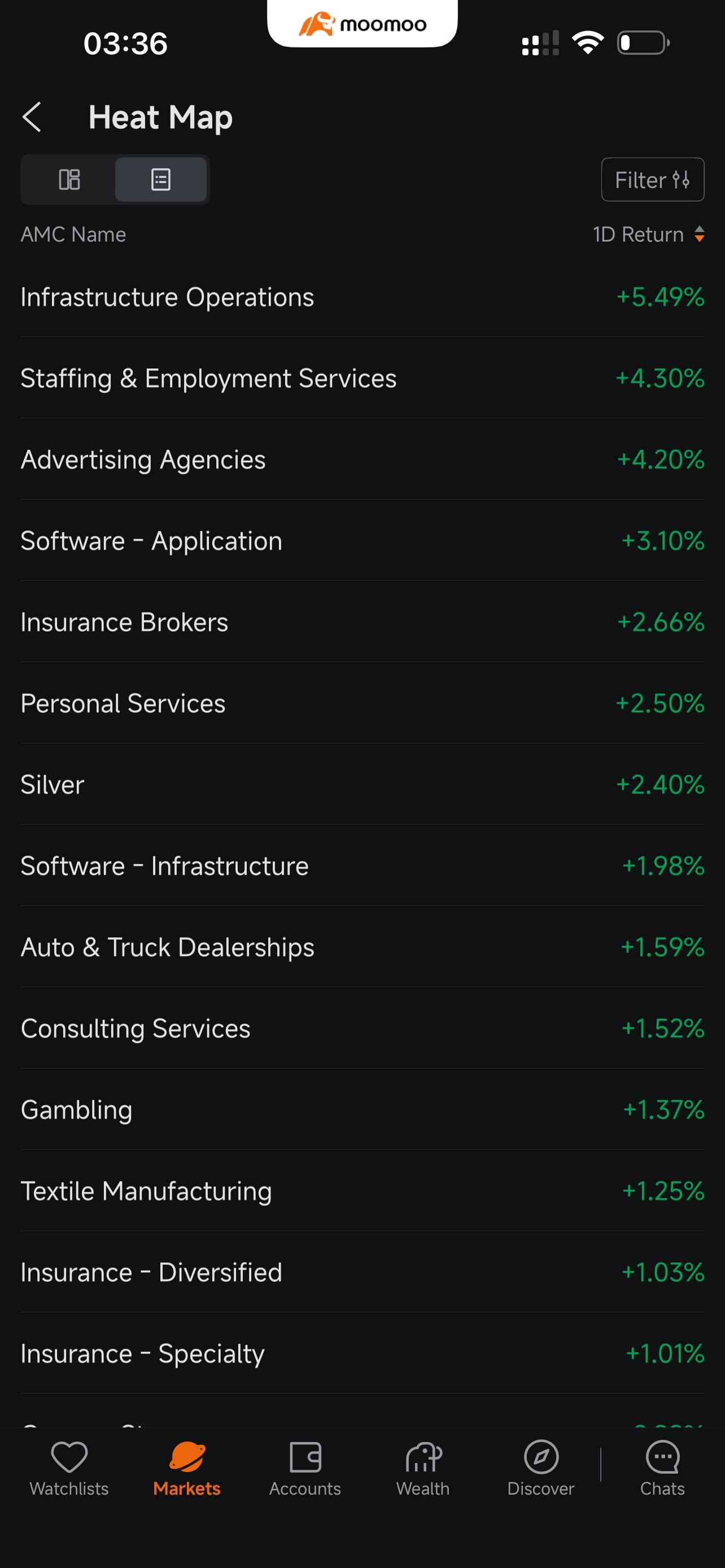Go back using the left arrow
The image size is (725, 1568).
pyautogui.click(x=32, y=117)
